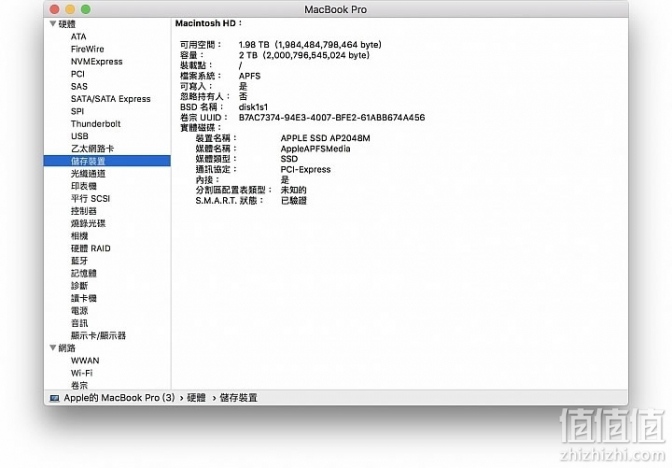Select SAS in the hardware list
This screenshot has width=672, height=468.
pyautogui.click(x=79, y=86)
